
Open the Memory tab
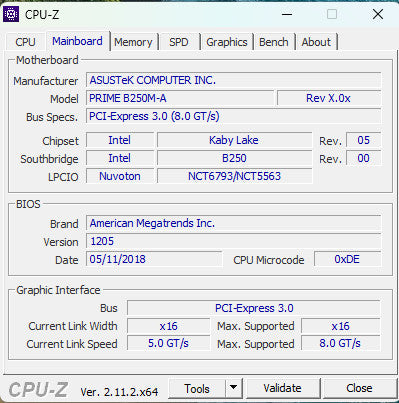tap(133, 42)
